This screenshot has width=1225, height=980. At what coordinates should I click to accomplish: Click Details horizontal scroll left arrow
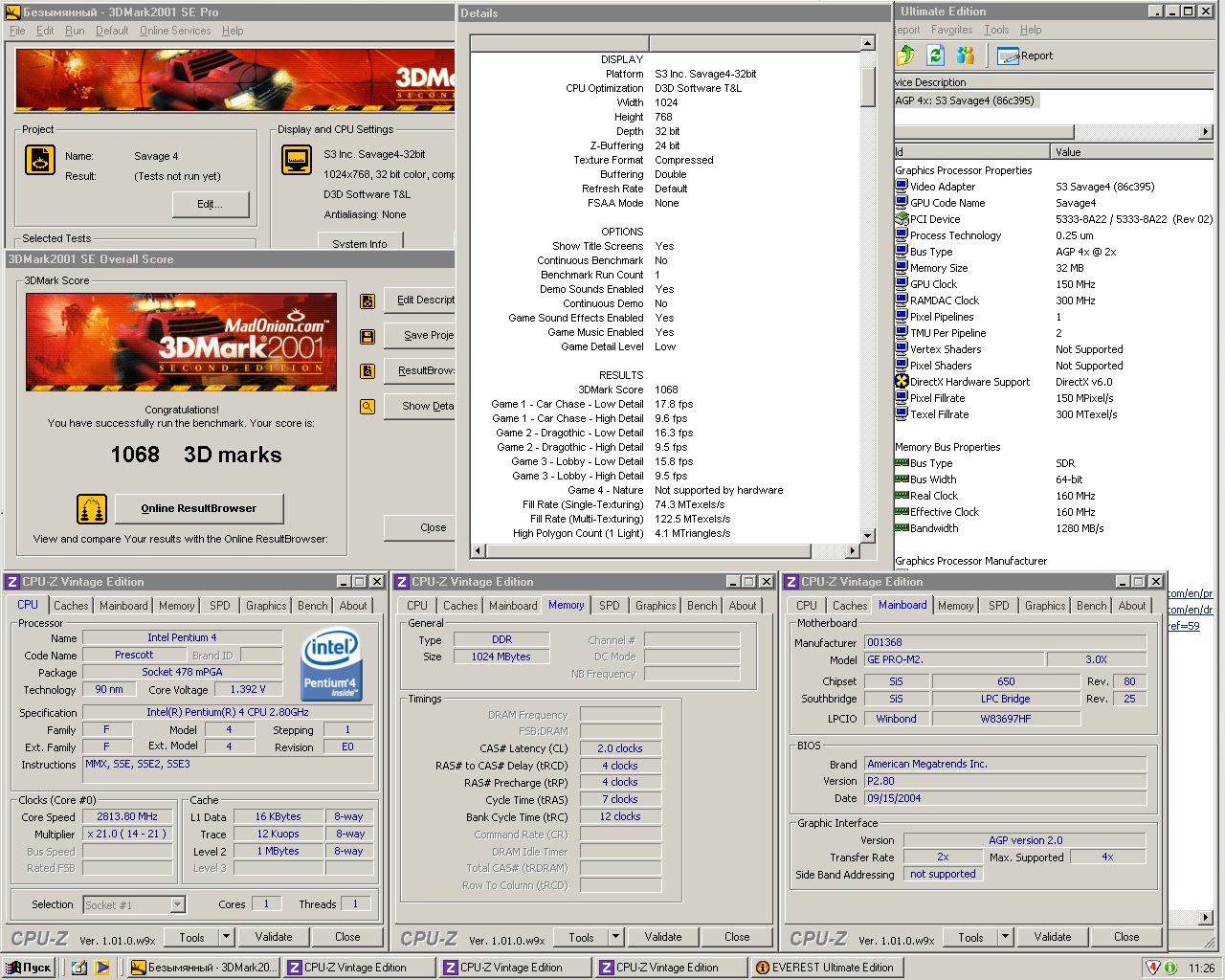tap(479, 550)
